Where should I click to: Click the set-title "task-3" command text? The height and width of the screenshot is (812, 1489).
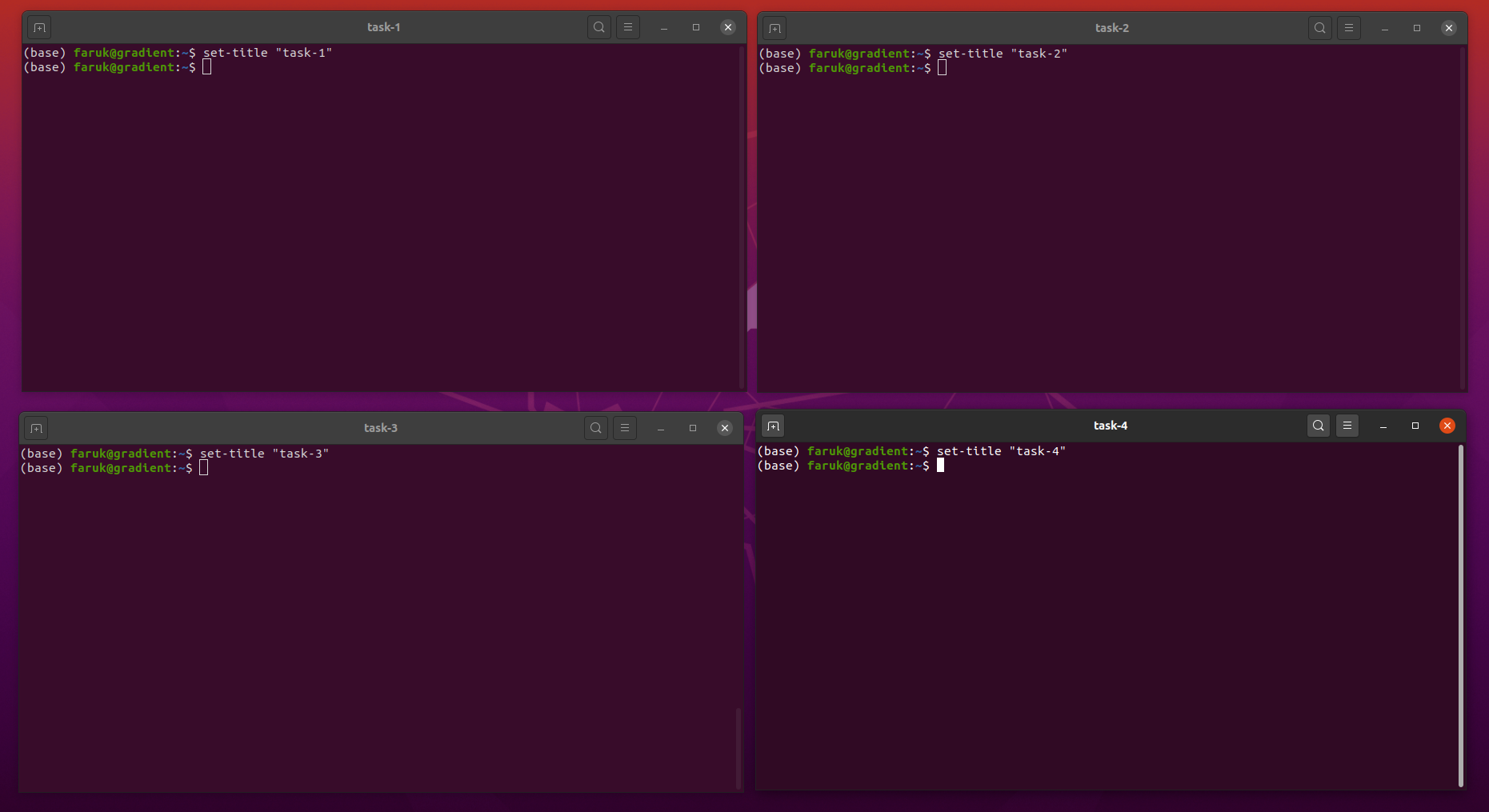(264, 454)
